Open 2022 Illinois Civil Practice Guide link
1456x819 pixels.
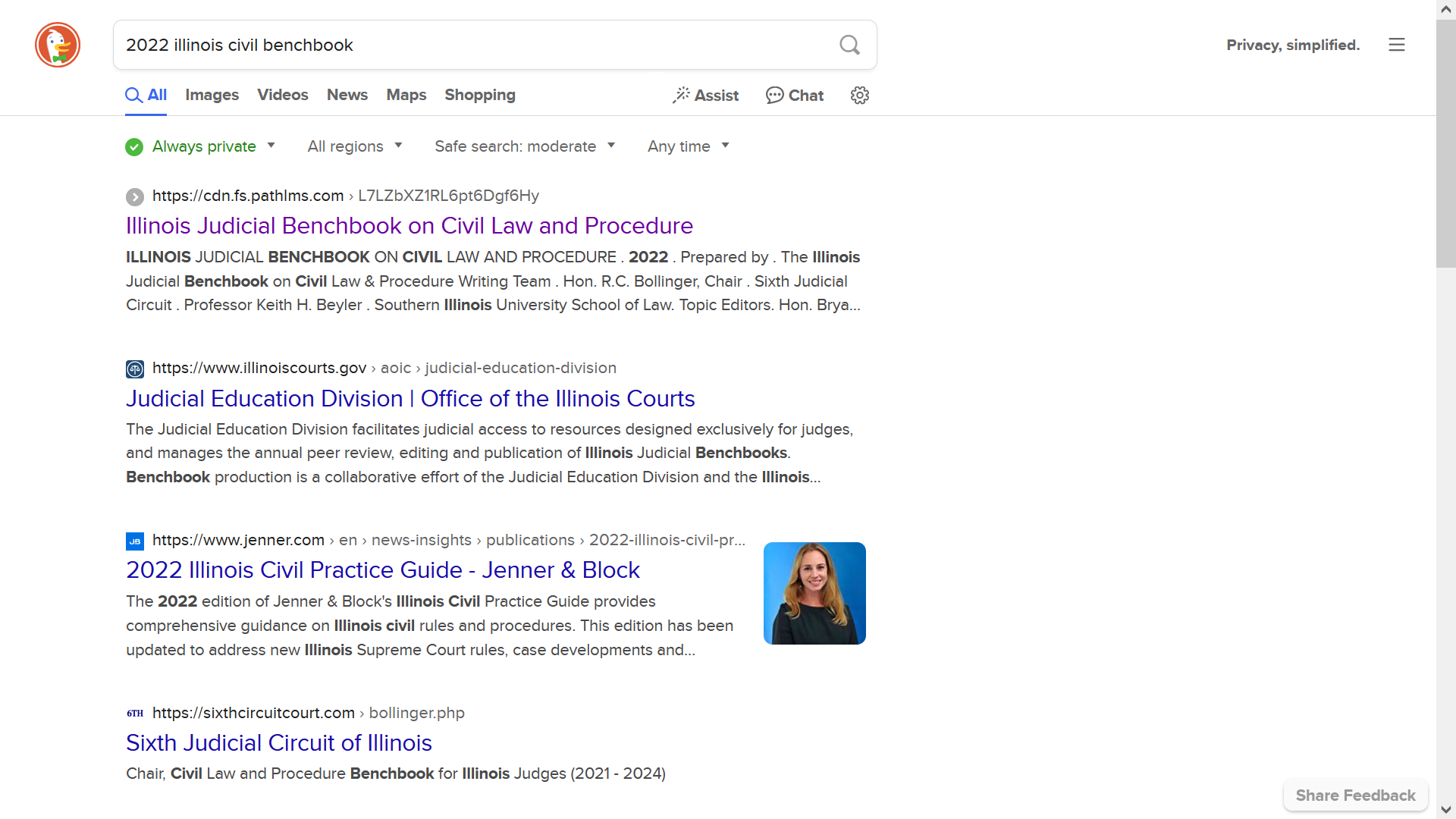click(x=382, y=570)
